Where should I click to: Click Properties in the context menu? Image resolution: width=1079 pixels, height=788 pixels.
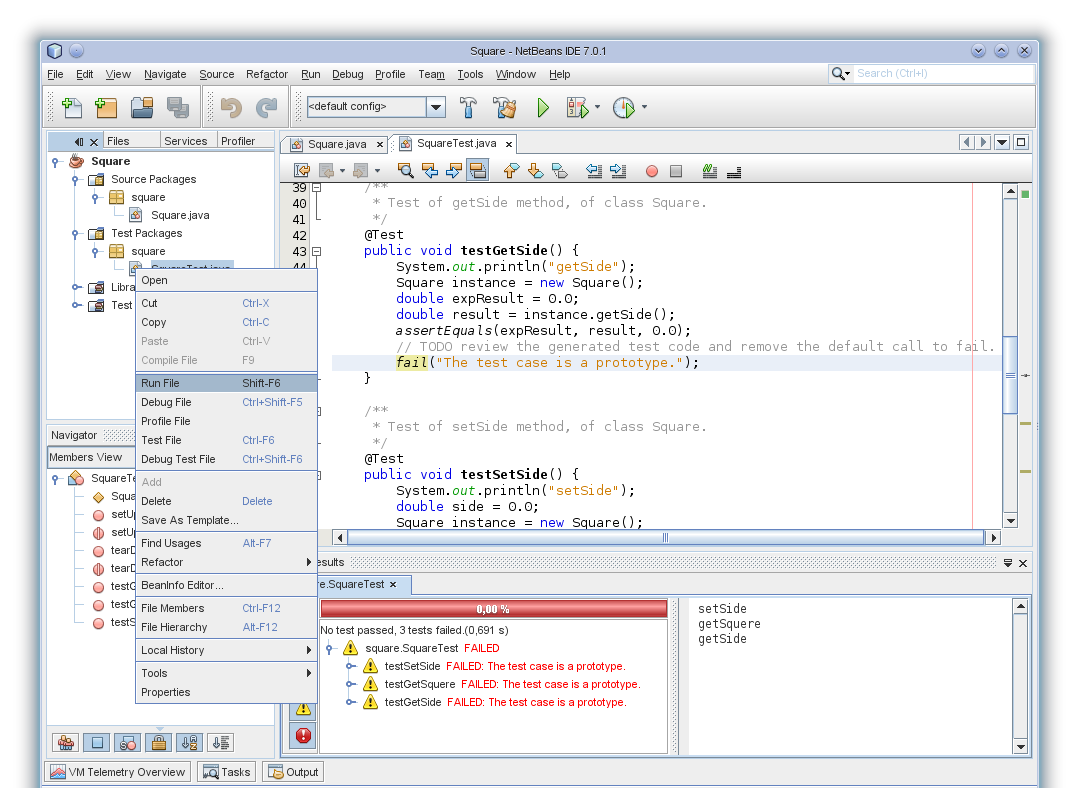coord(226,692)
